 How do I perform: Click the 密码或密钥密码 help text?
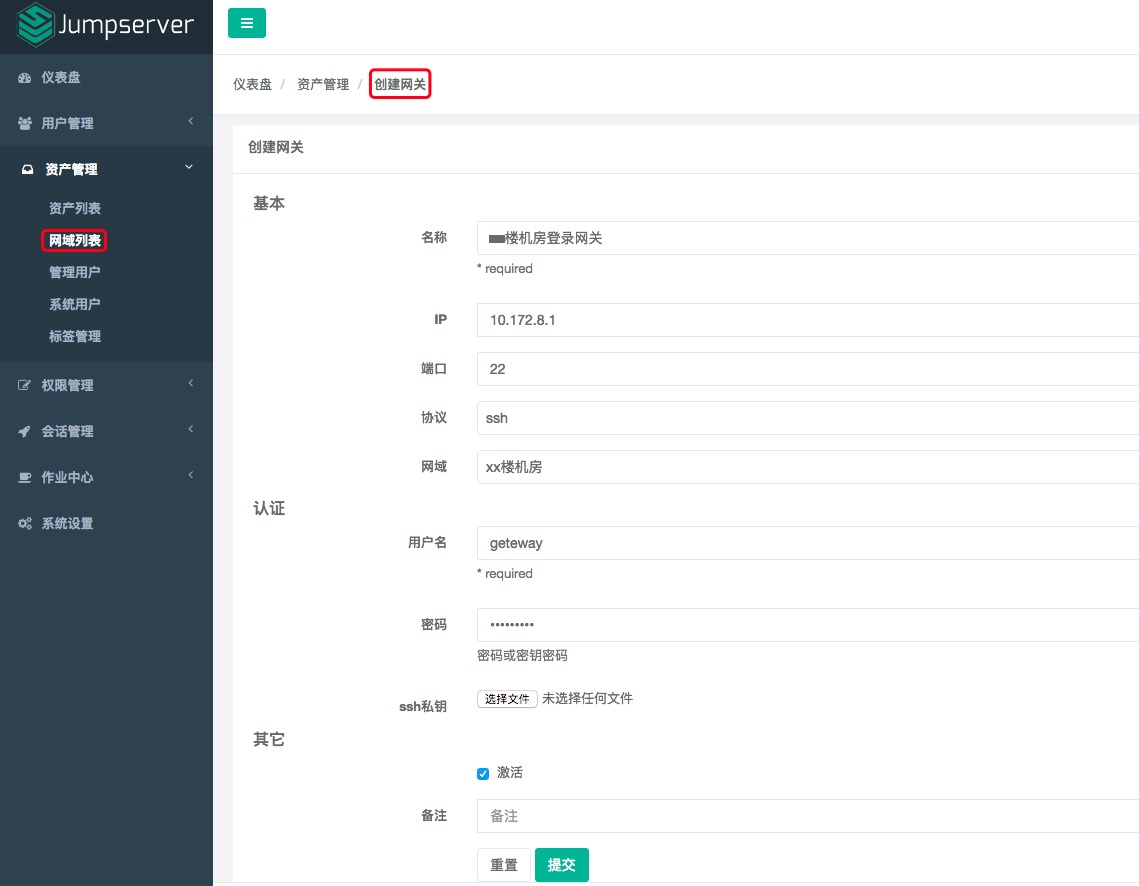click(x=522, y=656)
